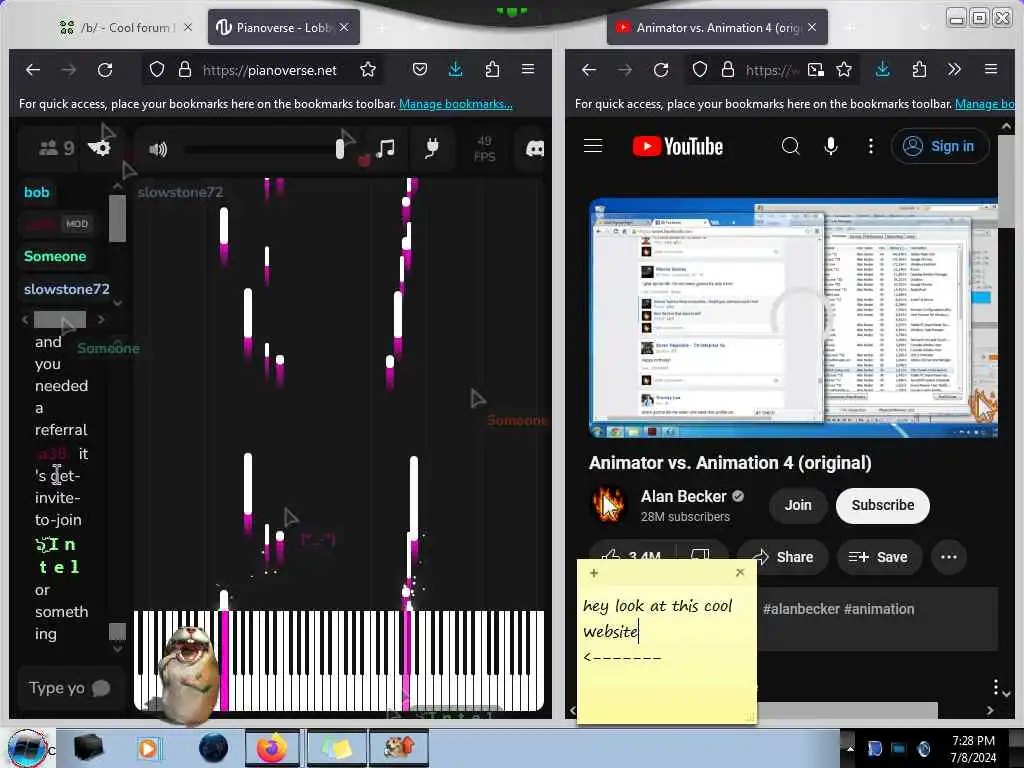The width and height of the screenshot is (1024, 768).
Task: Close the Pianoverse - Lobby tab
Action: 344,27
